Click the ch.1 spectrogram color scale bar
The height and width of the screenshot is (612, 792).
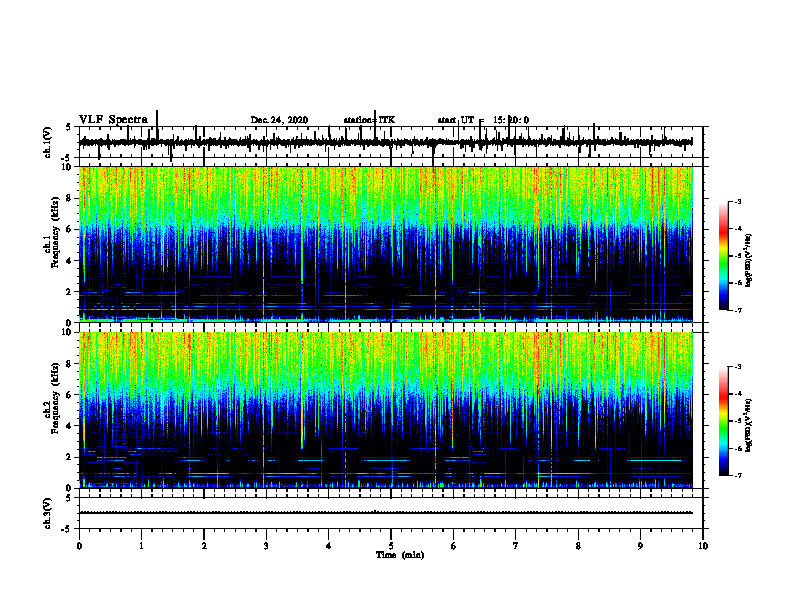tap(723, 256)
